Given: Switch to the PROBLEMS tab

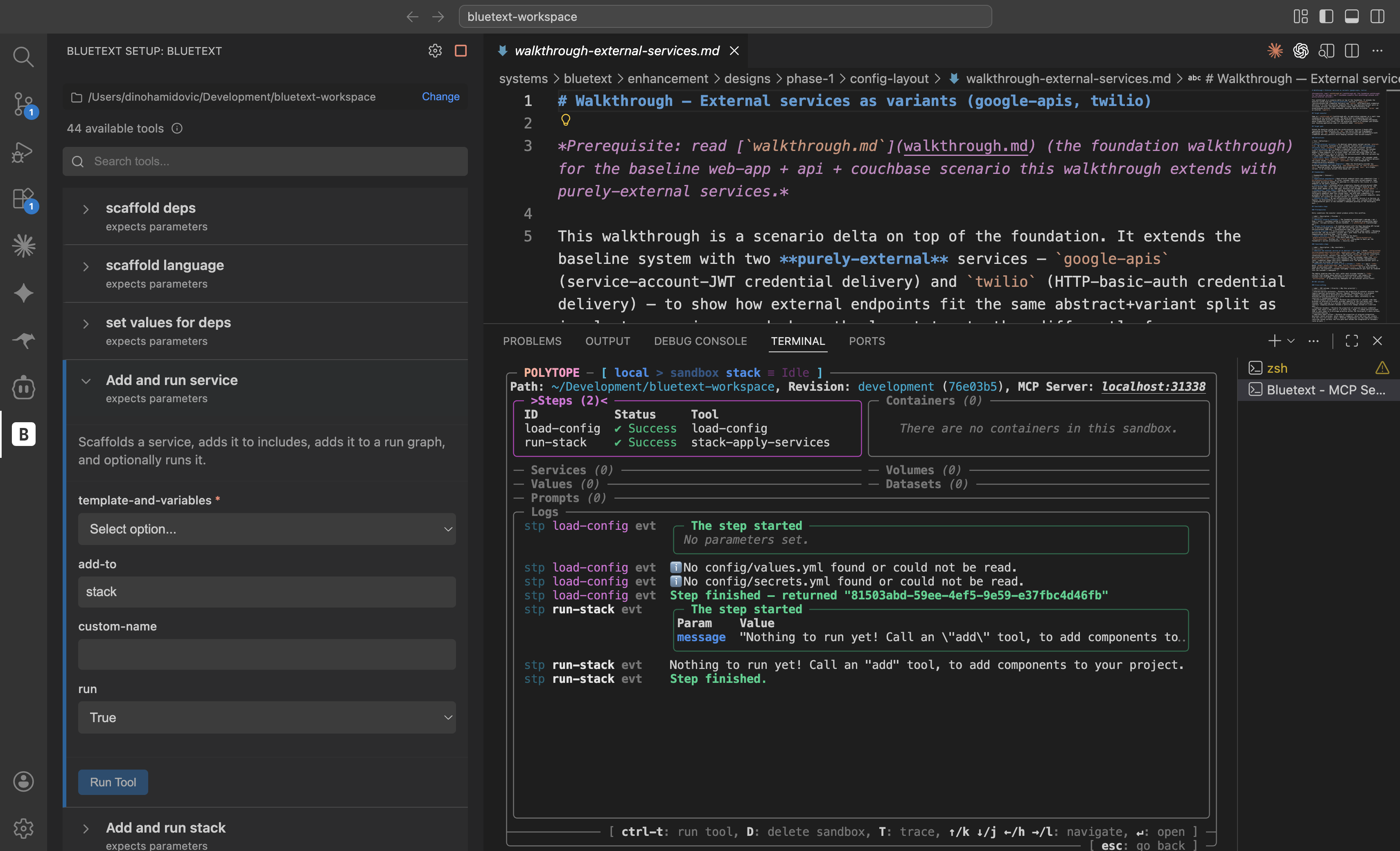Looking at the screenshot, I should [532, 341].
